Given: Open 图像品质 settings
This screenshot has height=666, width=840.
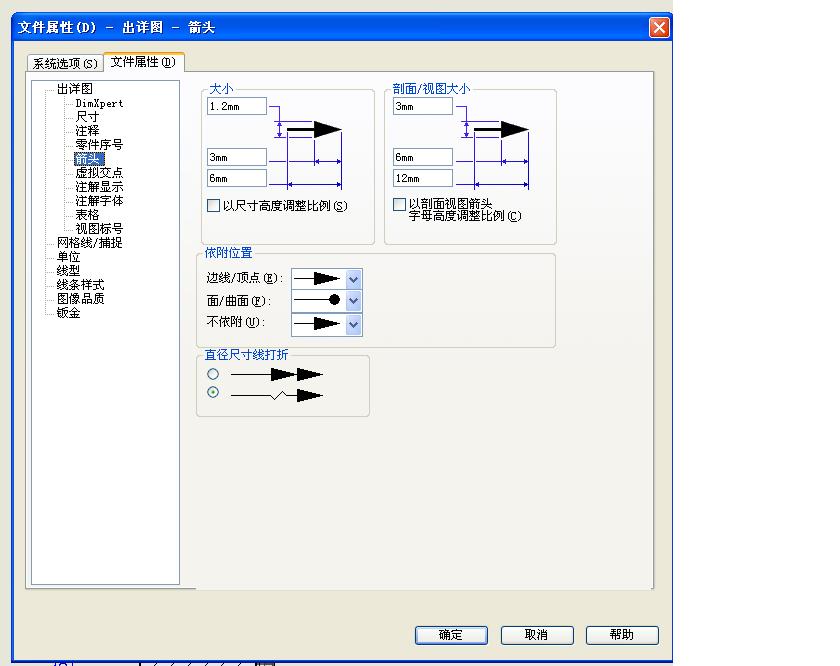Looking at the screenshot, I should coord(80,298).
